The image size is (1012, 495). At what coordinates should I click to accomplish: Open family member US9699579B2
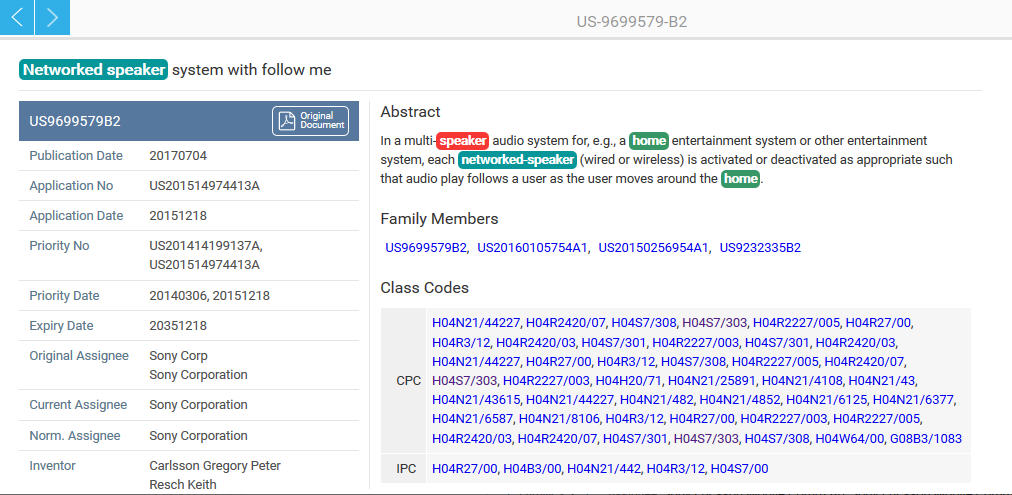(426, 247)
